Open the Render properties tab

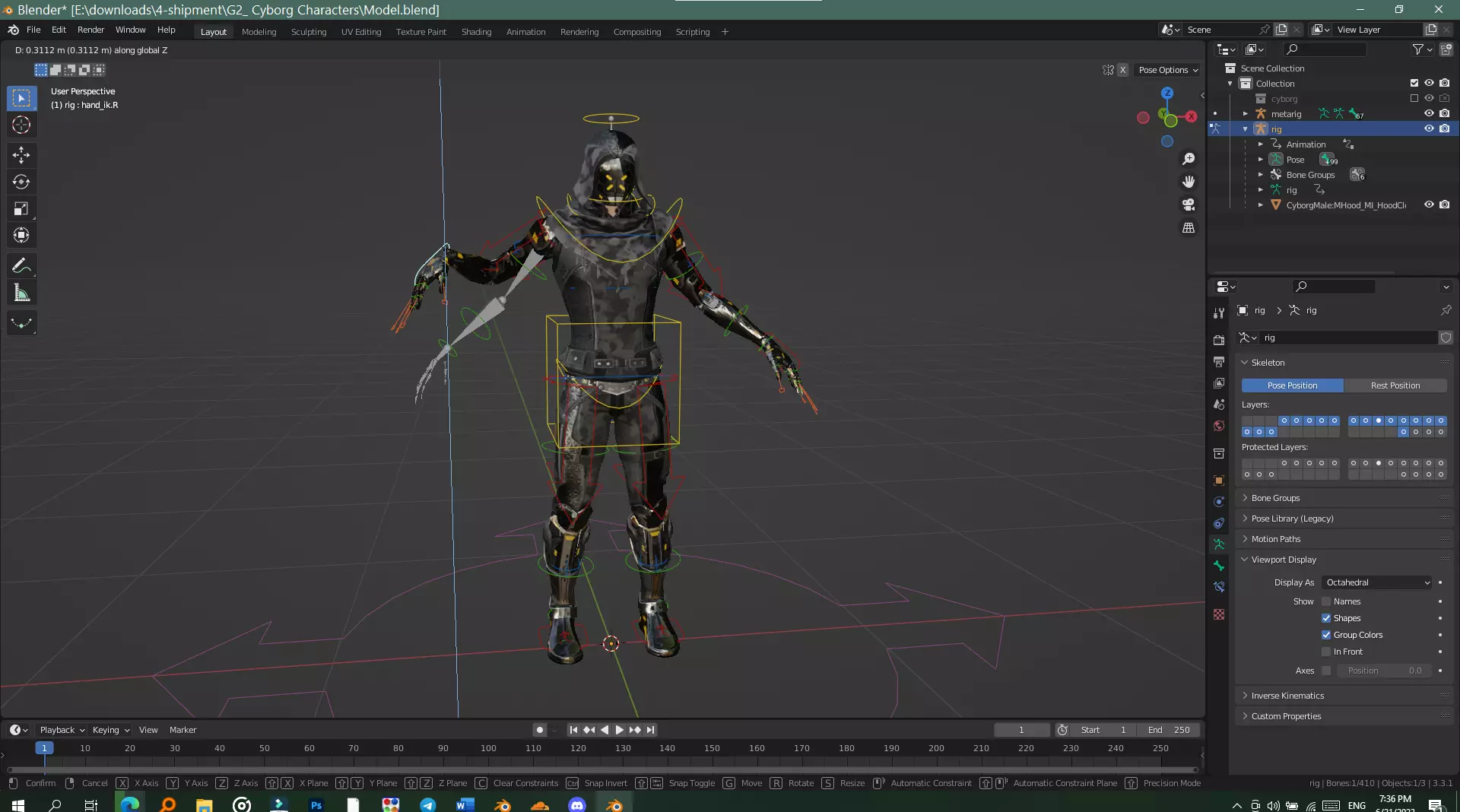(x=1219, y=340)
